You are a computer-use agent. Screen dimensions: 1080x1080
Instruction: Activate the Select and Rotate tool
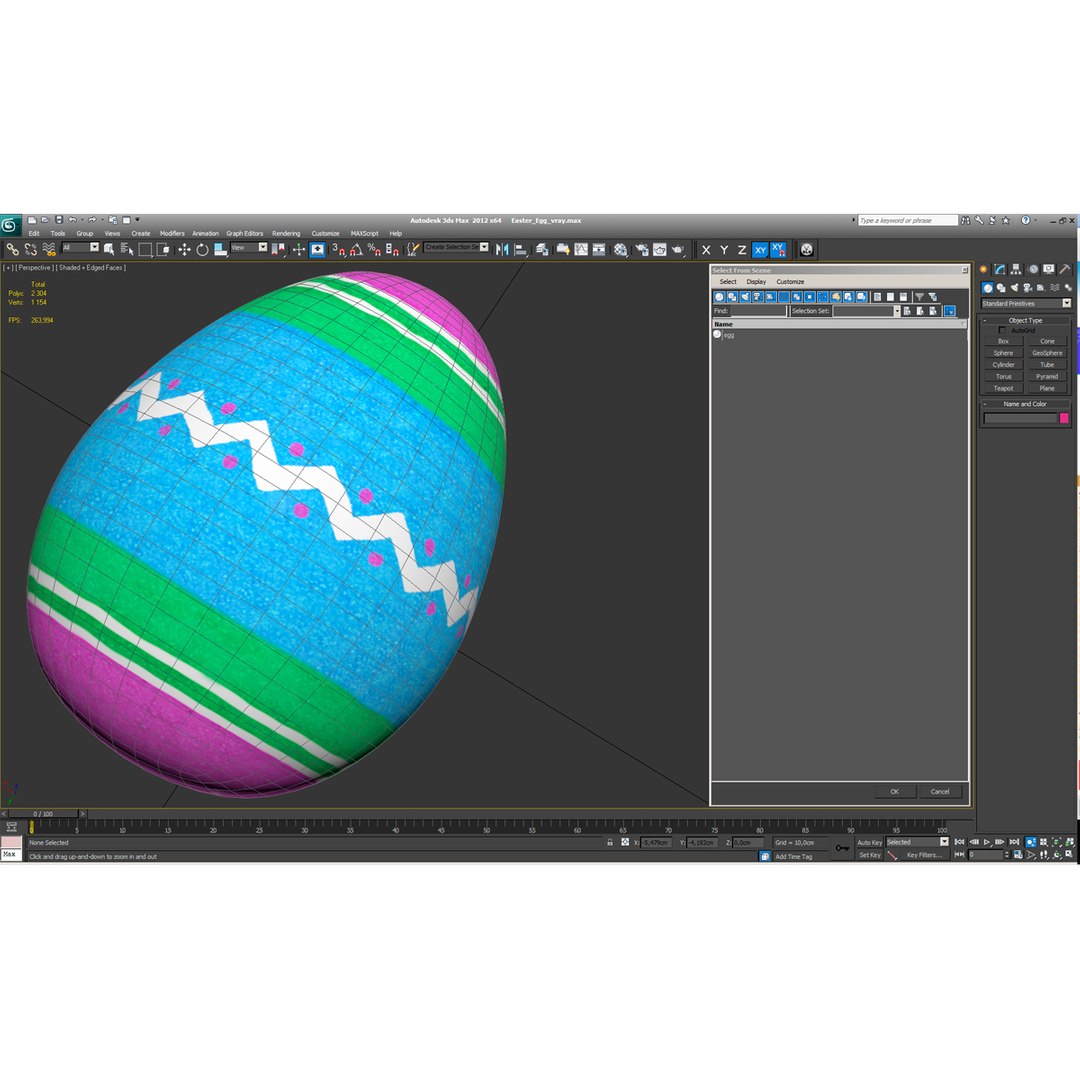(x=202, y=249)
